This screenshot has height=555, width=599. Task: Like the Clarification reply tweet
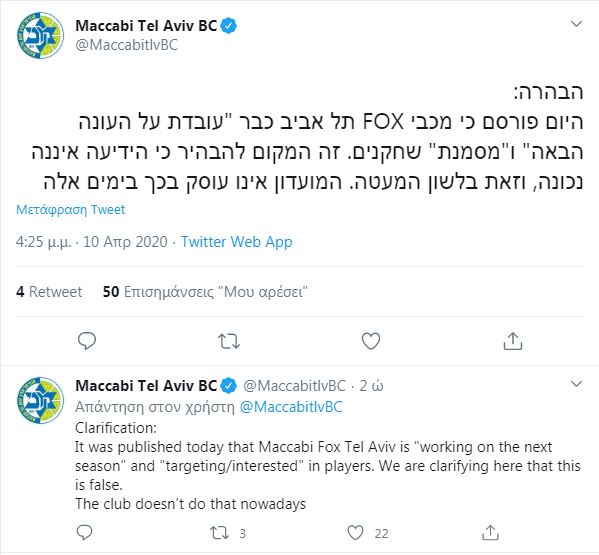(367, 533)
